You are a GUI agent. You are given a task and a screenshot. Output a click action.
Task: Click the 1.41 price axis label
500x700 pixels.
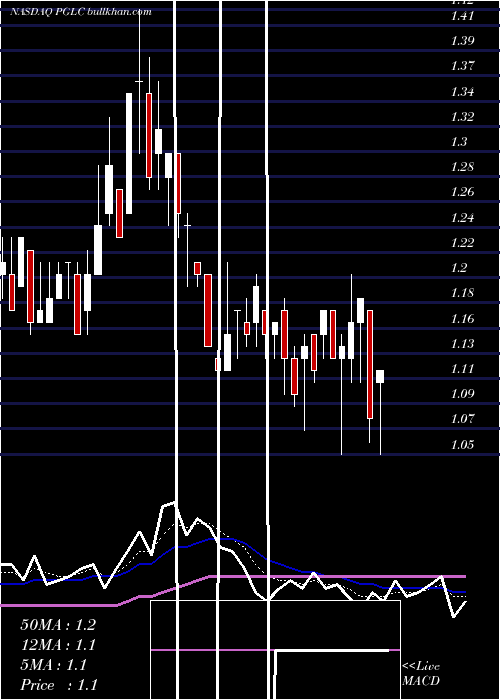coord(462,16)
